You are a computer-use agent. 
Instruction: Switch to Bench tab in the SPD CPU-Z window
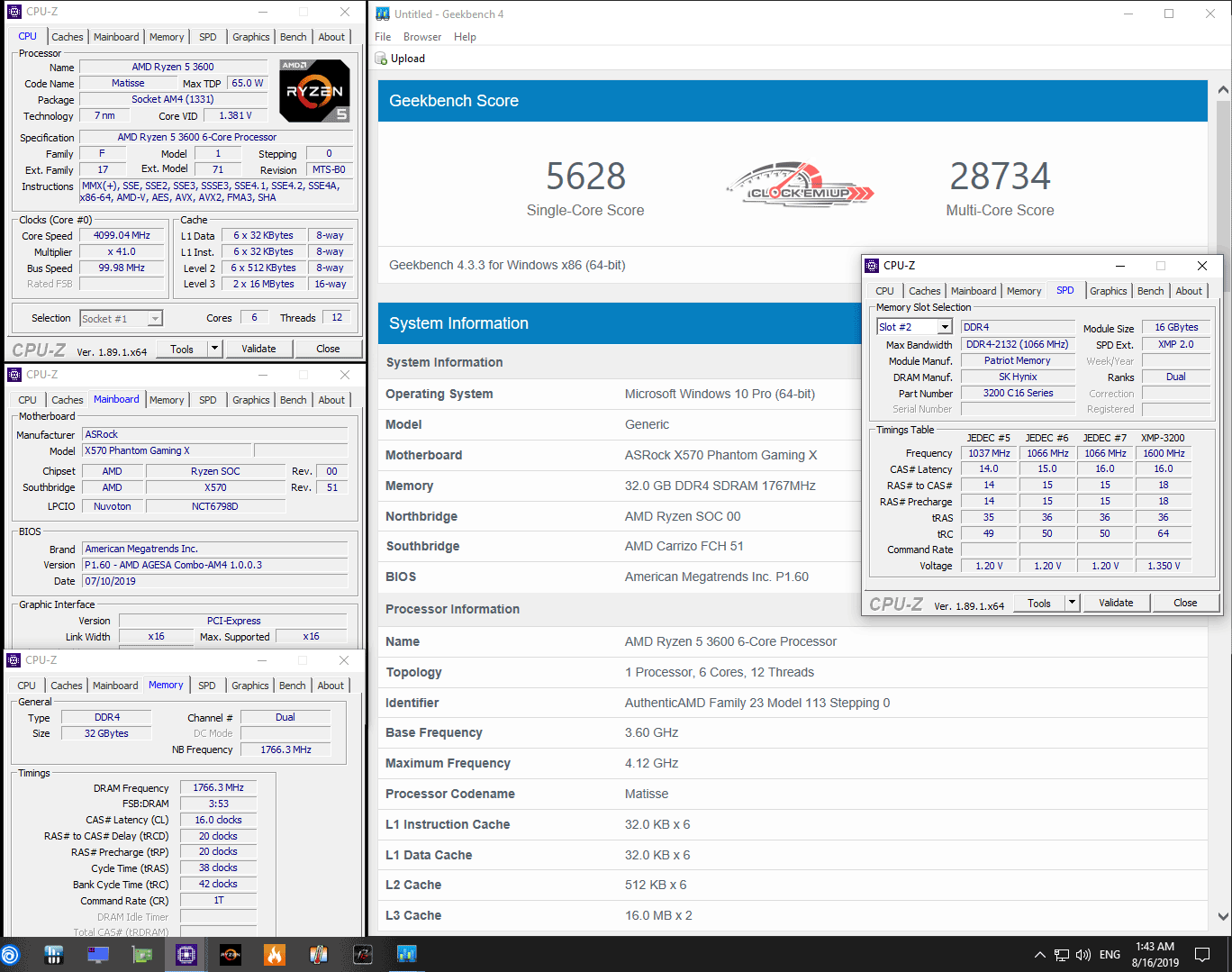1150,291
